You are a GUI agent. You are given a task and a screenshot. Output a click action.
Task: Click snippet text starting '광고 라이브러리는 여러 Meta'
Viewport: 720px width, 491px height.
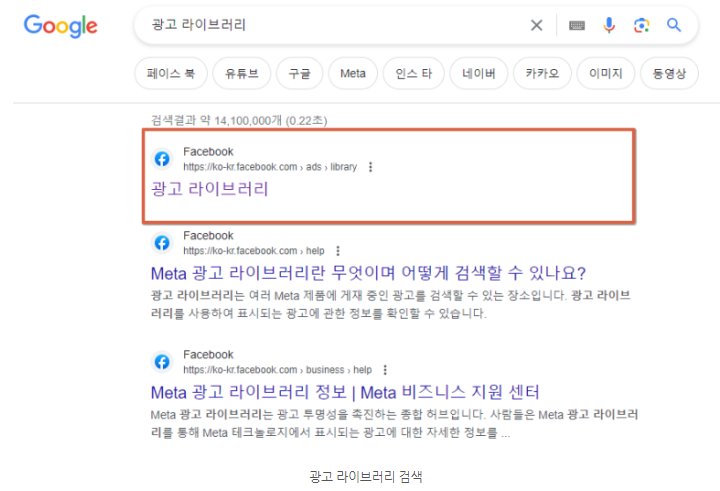tap(390, 304)
